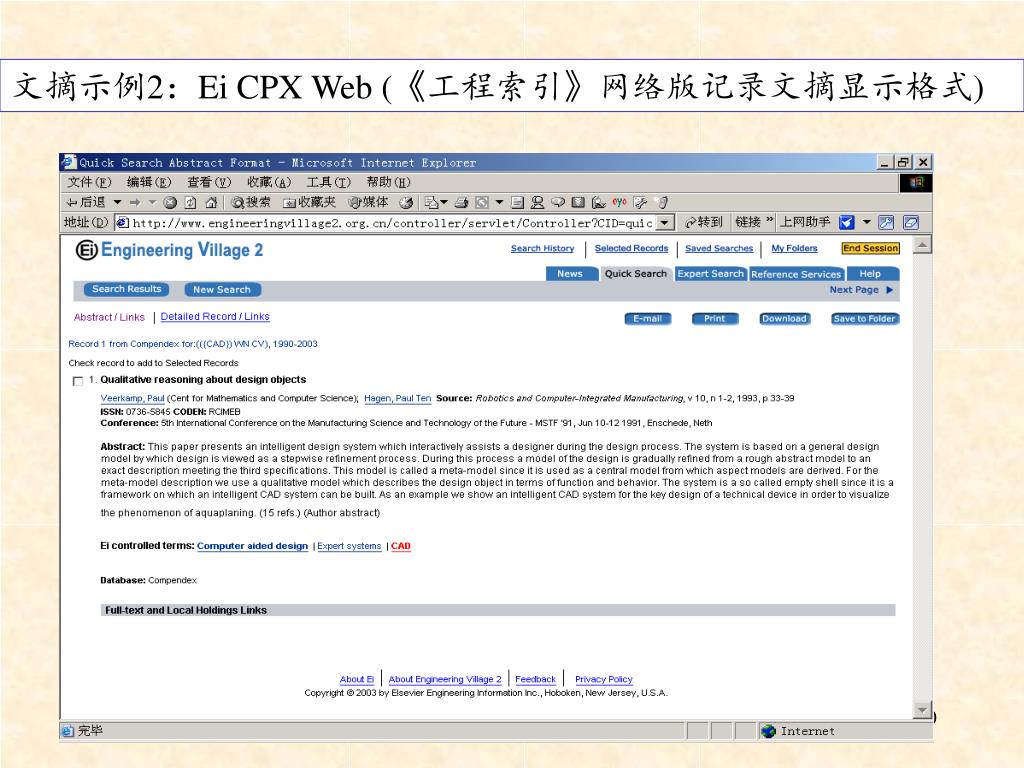Open the Search History link

[543, 248]
